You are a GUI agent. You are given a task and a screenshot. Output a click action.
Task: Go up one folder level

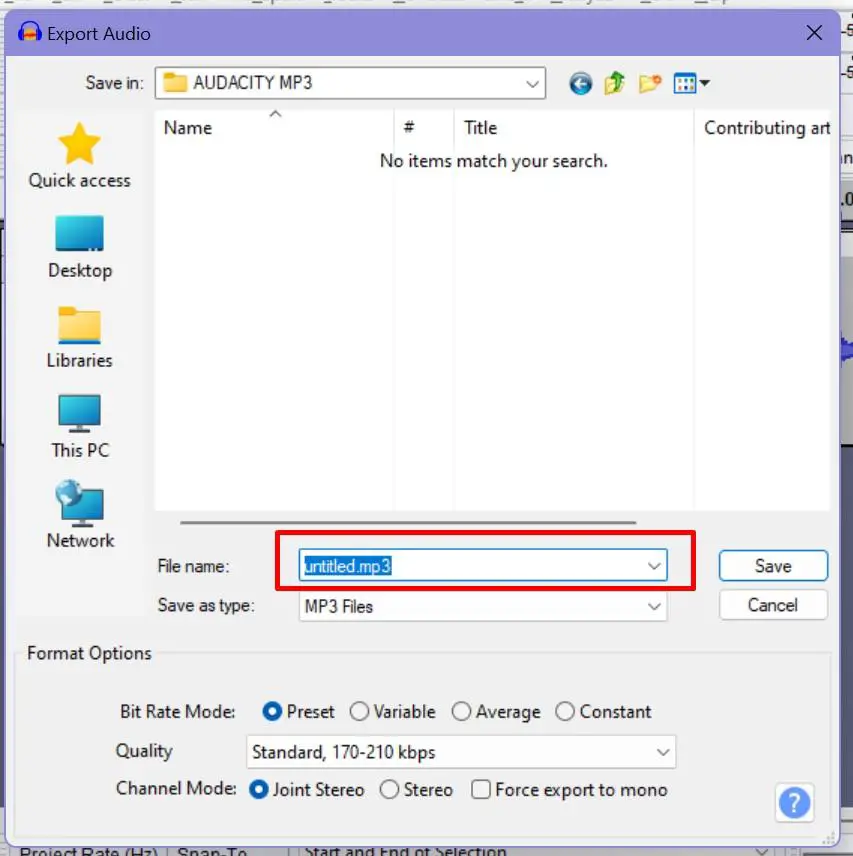[x=615, y=84]
